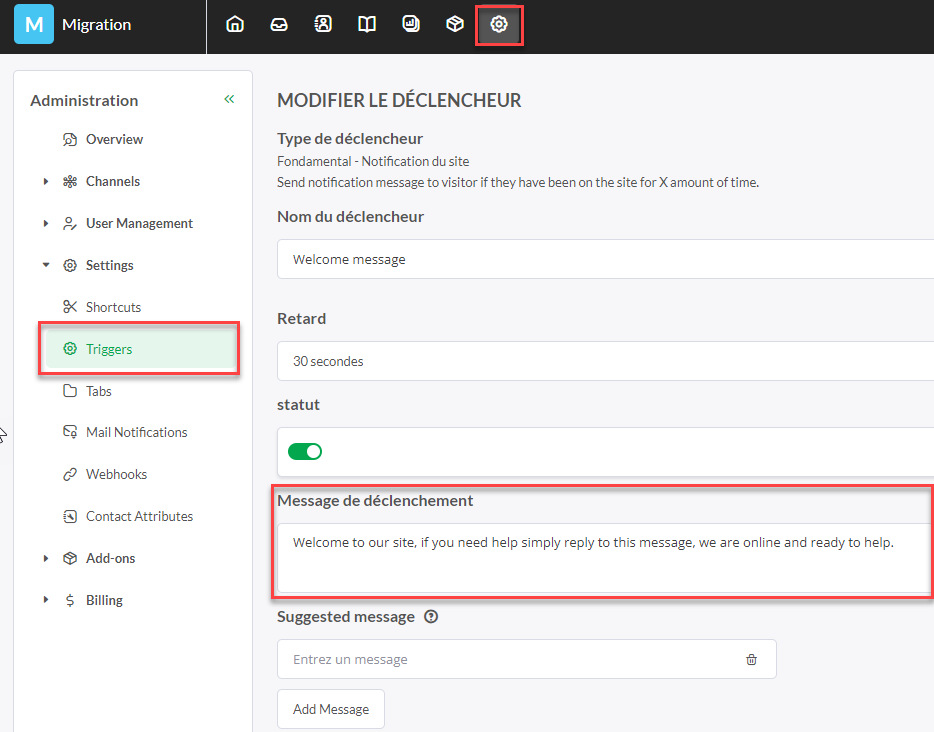Click the Add-ons section label in sidebar

coord(110,559)
